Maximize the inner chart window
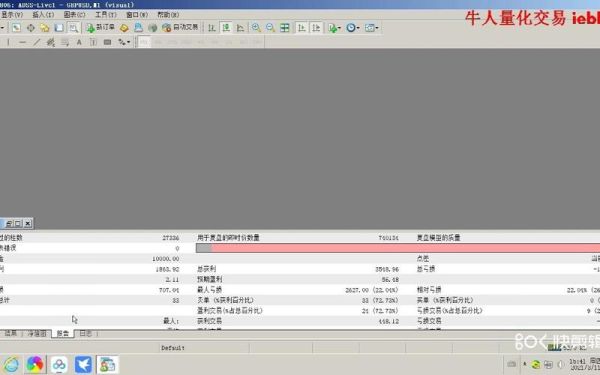The height and width of the screenshot is (375, 600). (x=18, y=223)
